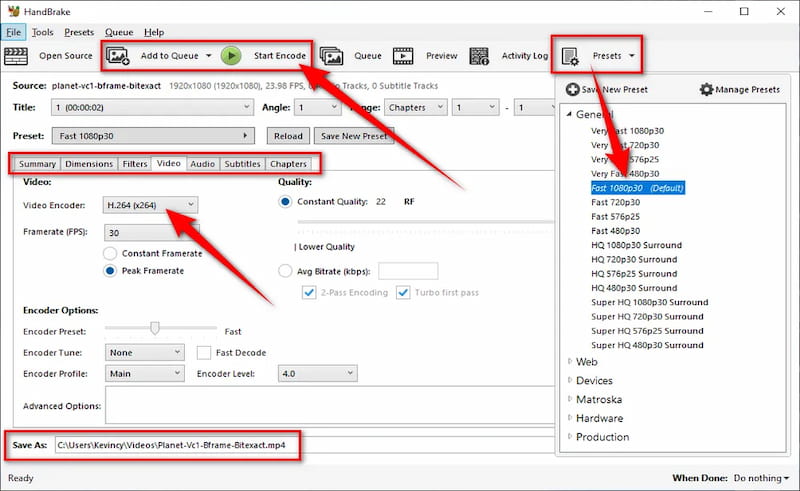The width and height of the screenshot is (800, 491).
Task: Open the Add to Queue dropdown arrow
Action: (209, 56)
